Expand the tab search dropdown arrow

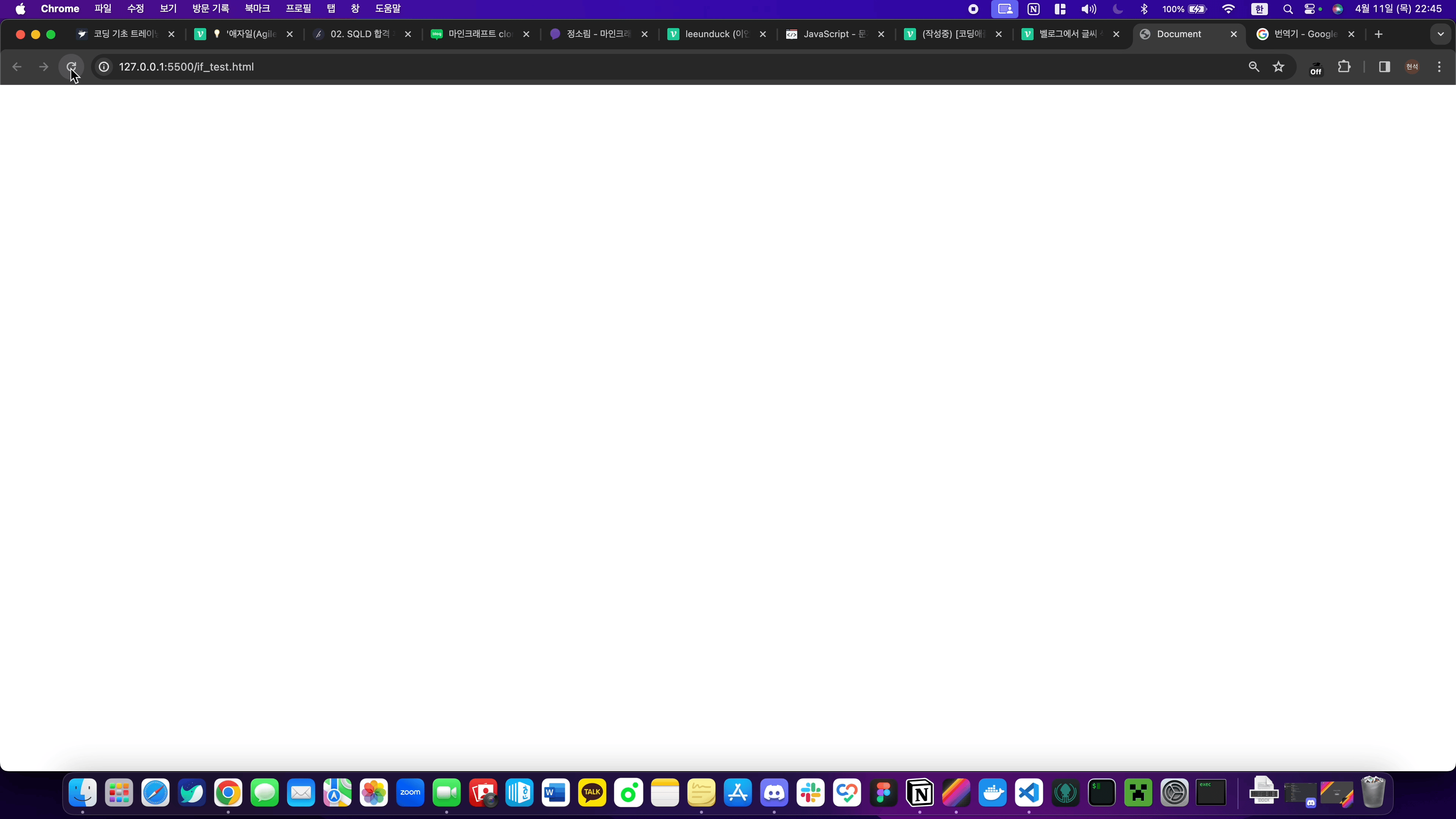[x=1440, y=34]
